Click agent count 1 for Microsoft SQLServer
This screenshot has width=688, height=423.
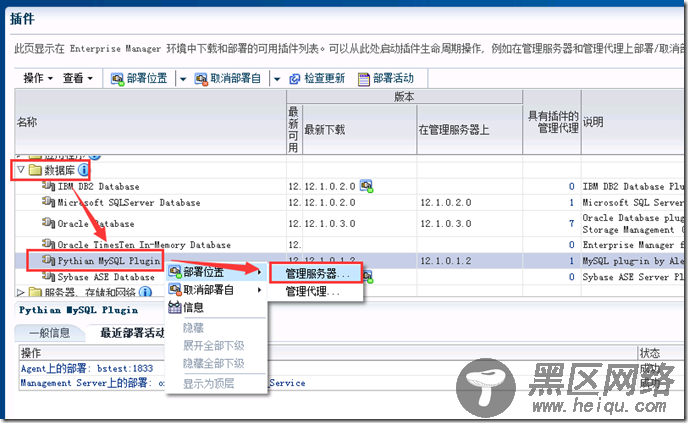pyautogui.click(x=571, y=202)
